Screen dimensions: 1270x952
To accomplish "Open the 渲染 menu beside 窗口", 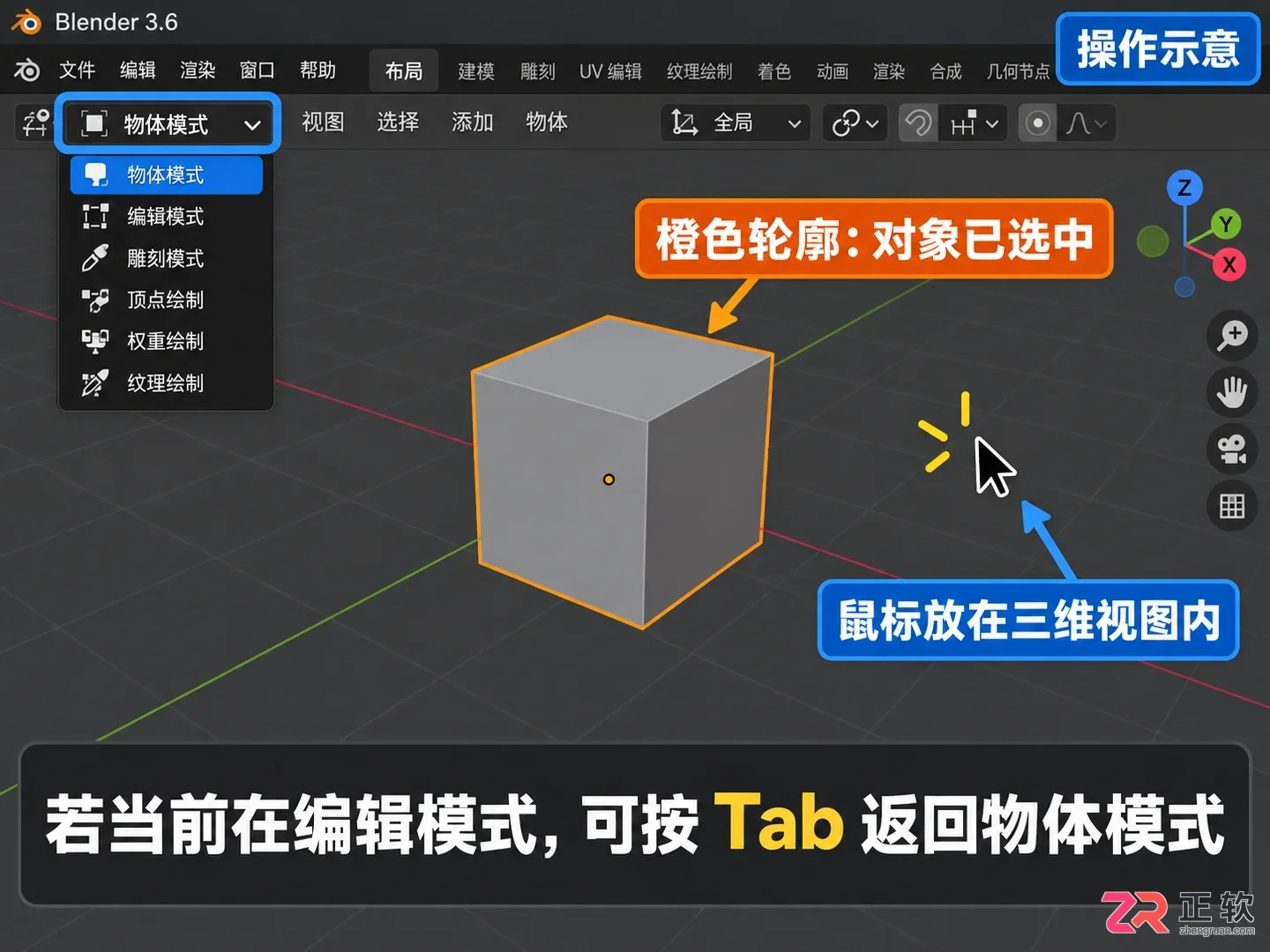I will [198, 71].
